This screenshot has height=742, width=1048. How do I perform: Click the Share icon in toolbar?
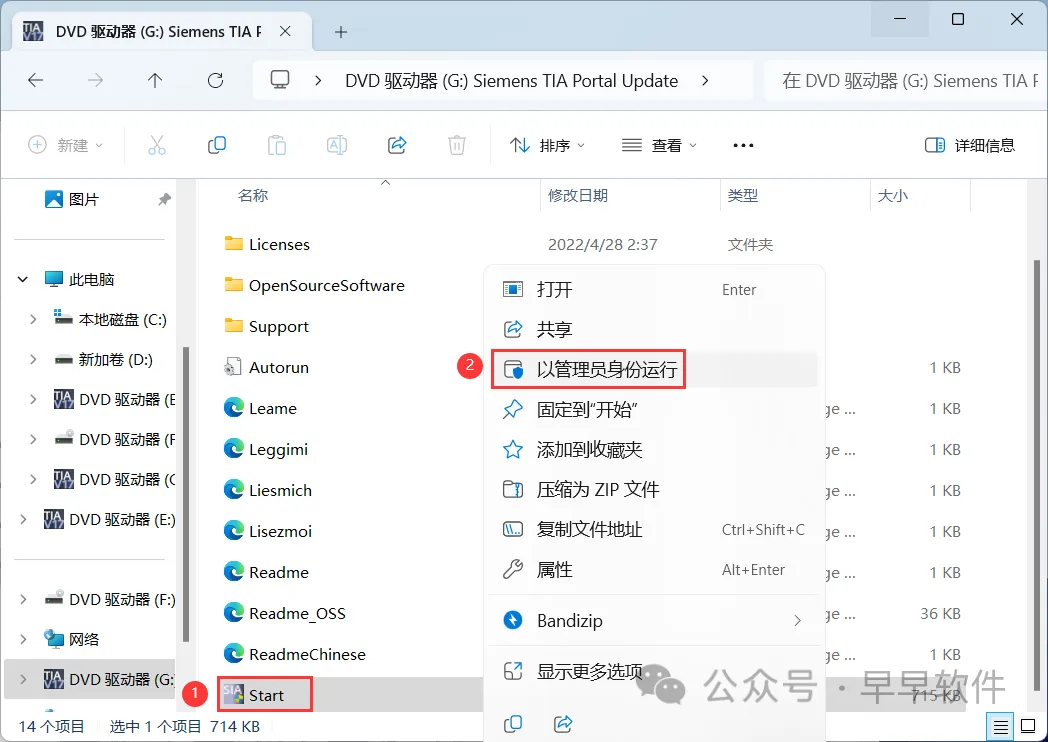(397, 145)
